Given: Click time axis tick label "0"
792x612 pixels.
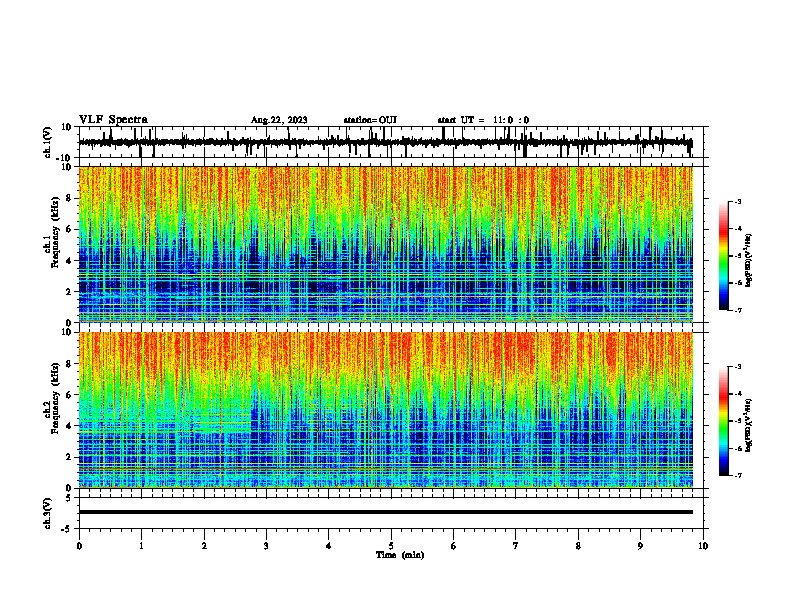Looking at the screenshot, I should pos(79,546).
